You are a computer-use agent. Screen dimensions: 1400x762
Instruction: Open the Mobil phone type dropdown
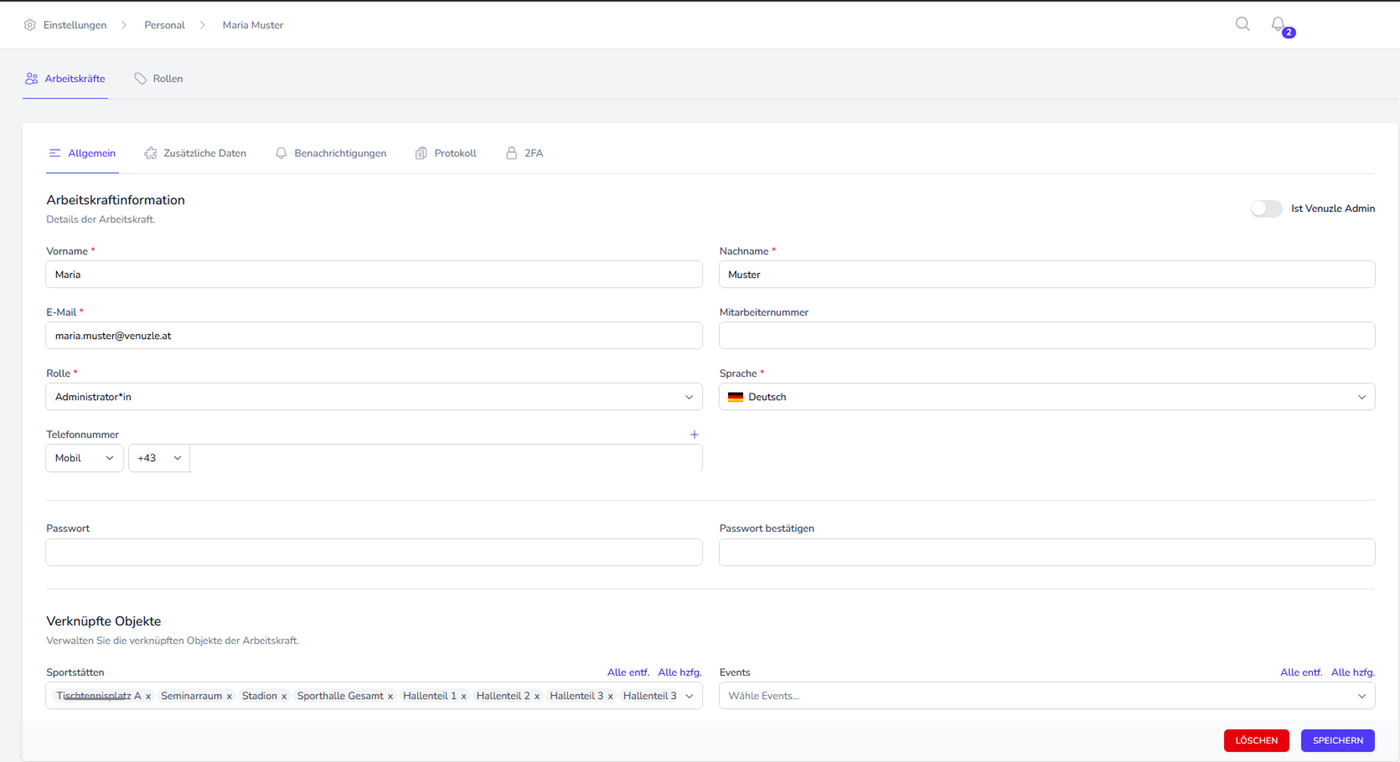point(85,458)
